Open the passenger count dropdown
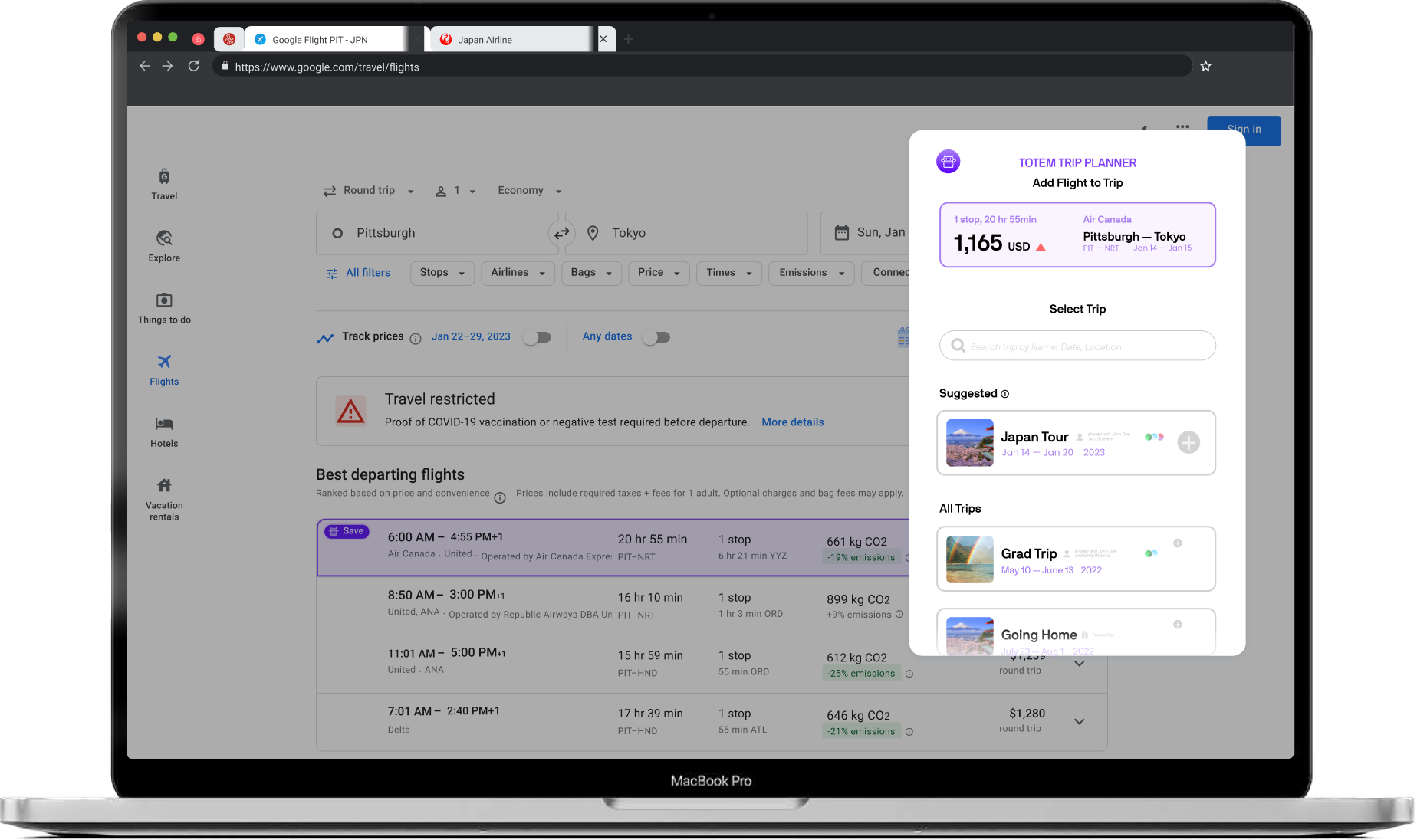This screenshot has height=840, width=1417. tap(455, 191)
